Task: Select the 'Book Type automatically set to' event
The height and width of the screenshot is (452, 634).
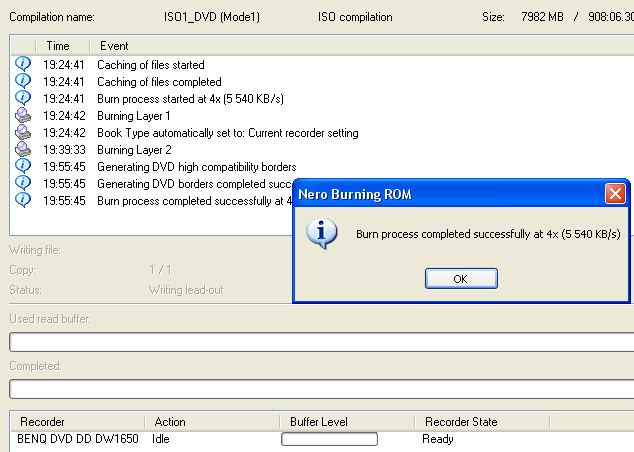Action: (x=228, y=133)
